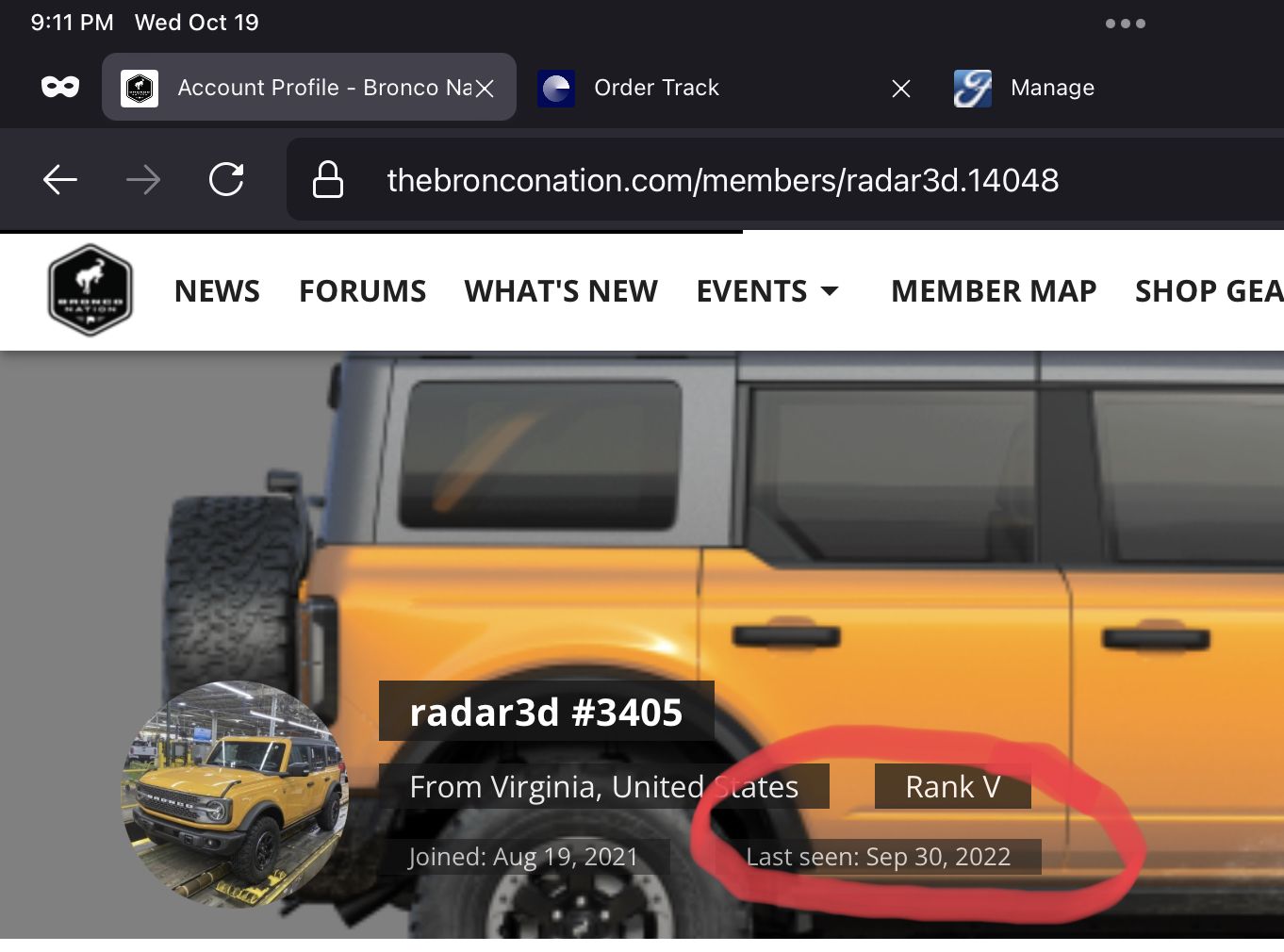Expand the EVENTS dropdown arrow
The image size is (1284, 952).
830,291
